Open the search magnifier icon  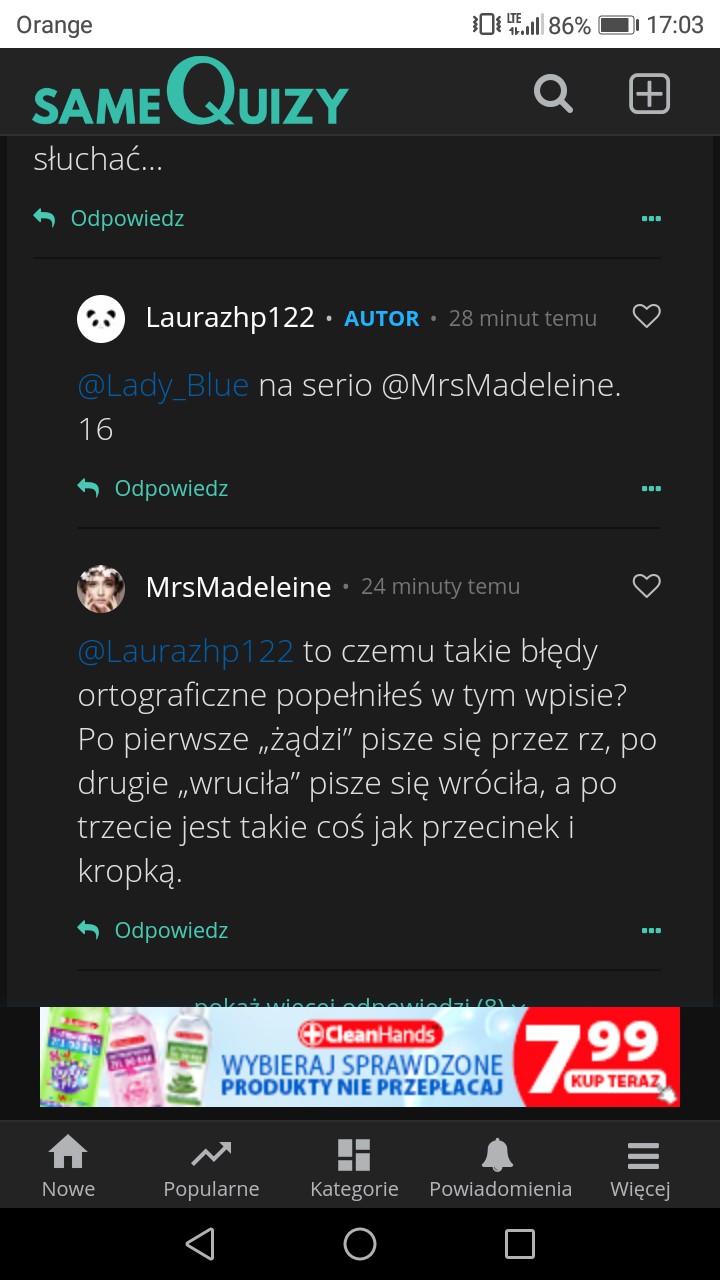pos(553,94)
